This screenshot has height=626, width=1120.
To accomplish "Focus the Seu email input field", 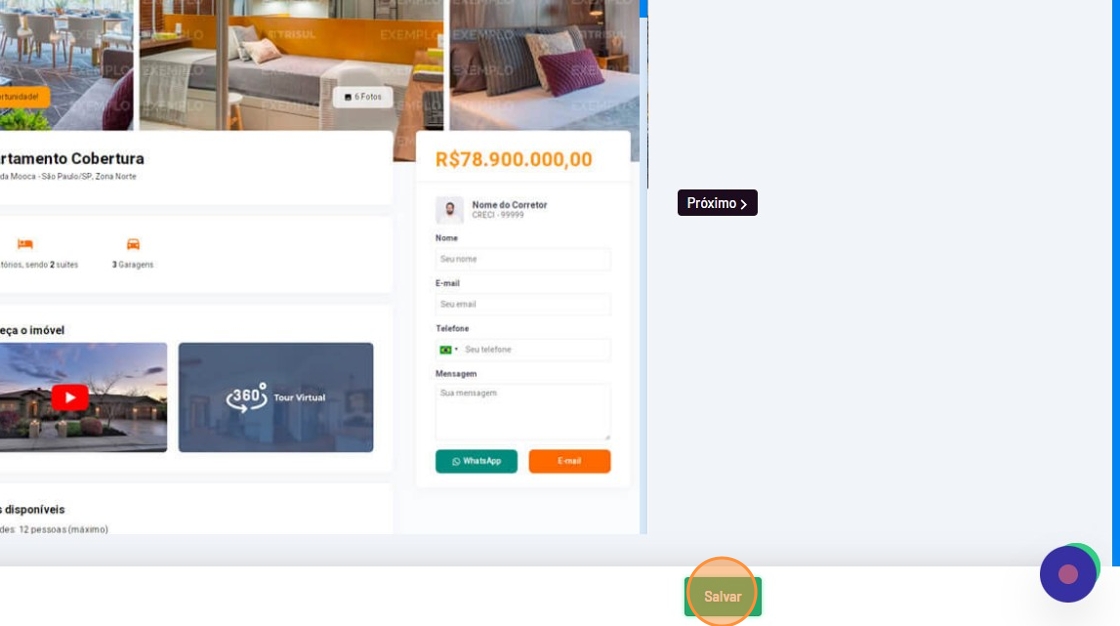I will point(523,304).
